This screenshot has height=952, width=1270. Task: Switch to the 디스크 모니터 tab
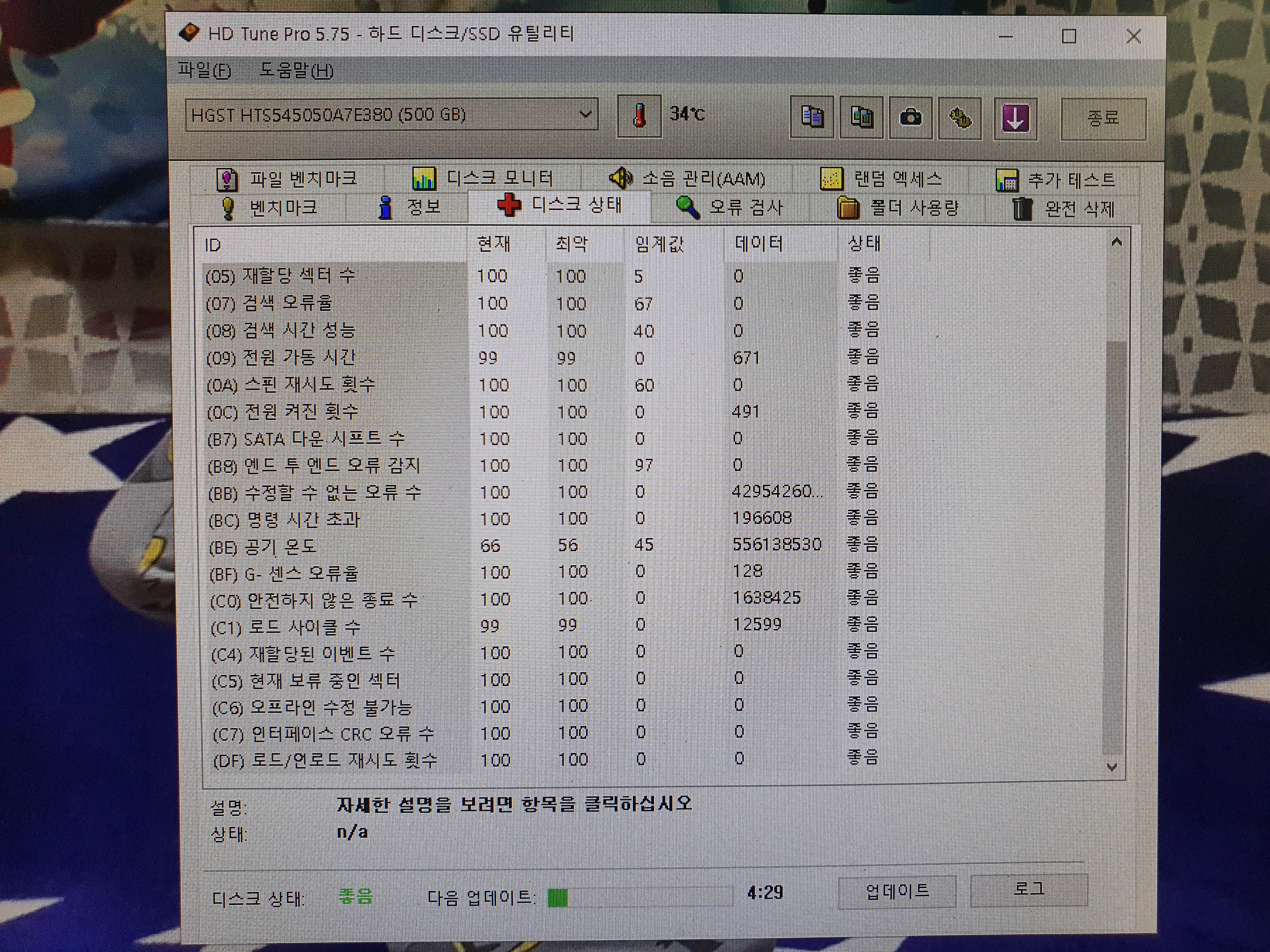(483, 178)
